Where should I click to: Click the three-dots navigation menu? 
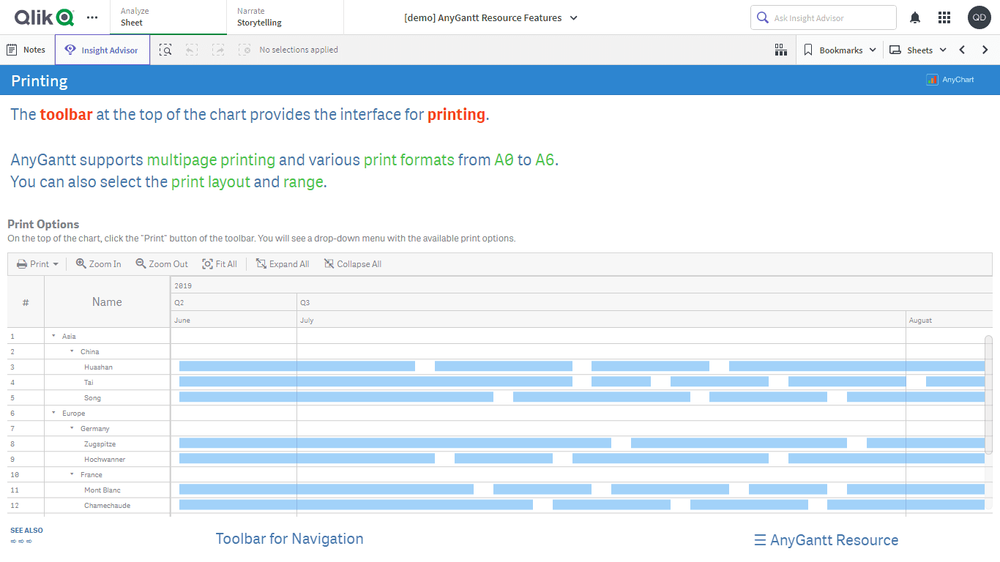[x=92, y=18]
